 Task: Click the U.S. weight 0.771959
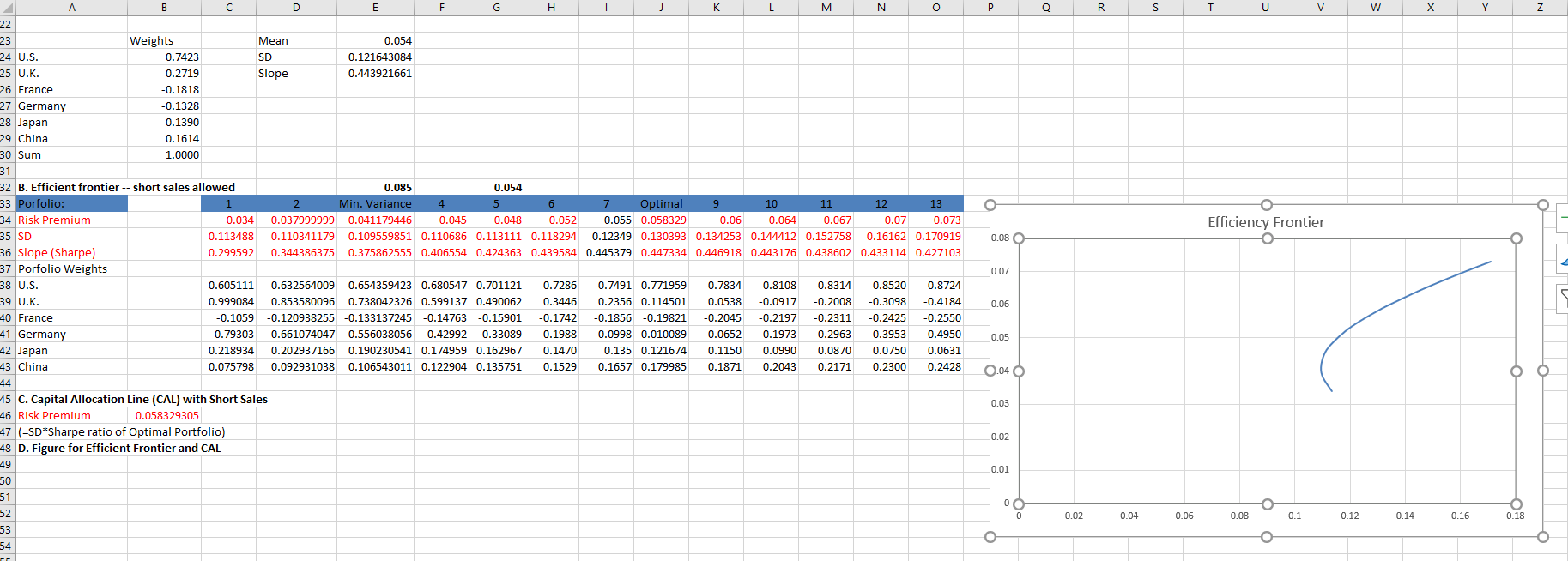661,285
